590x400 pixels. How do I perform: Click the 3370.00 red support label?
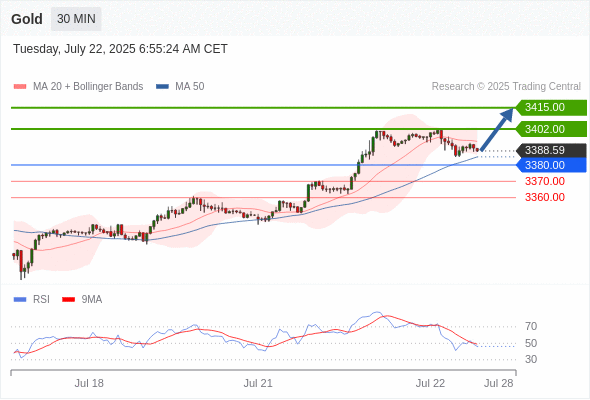545,181
